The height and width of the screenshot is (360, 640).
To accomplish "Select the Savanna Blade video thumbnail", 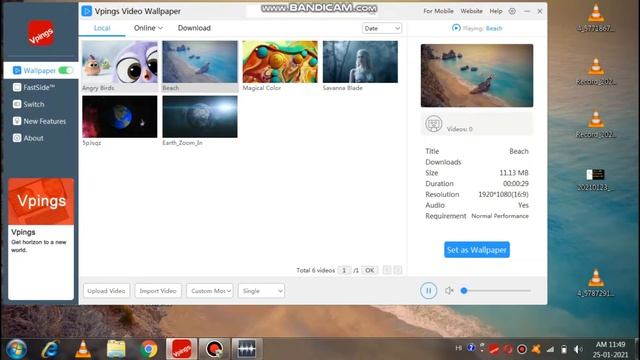I will point(360,62).
